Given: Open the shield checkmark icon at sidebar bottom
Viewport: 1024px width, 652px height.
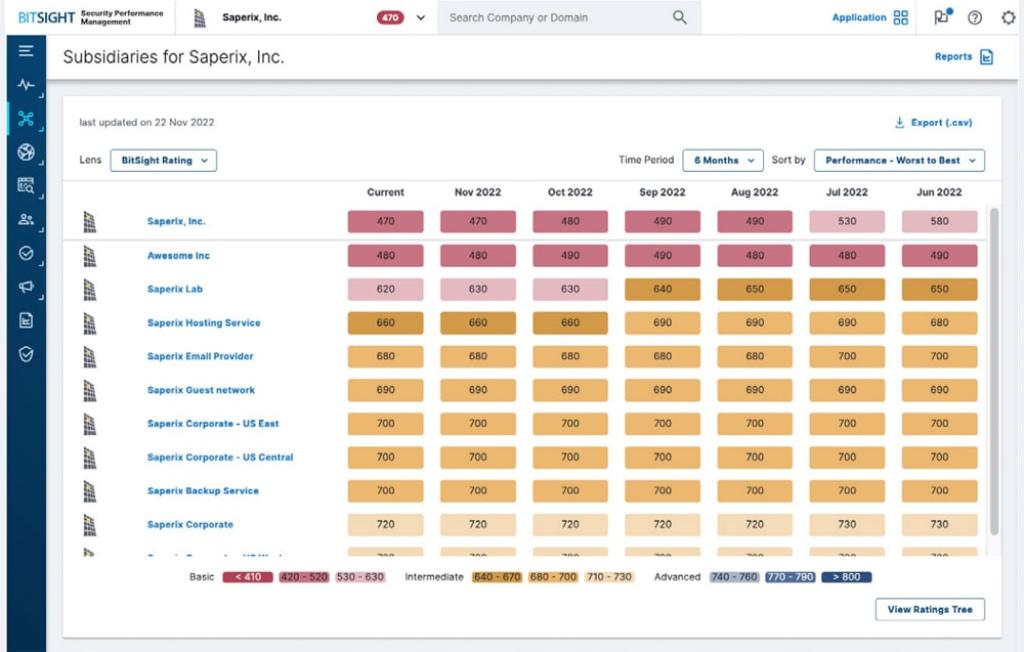Looking at the screenshot, I should [27, 353].
